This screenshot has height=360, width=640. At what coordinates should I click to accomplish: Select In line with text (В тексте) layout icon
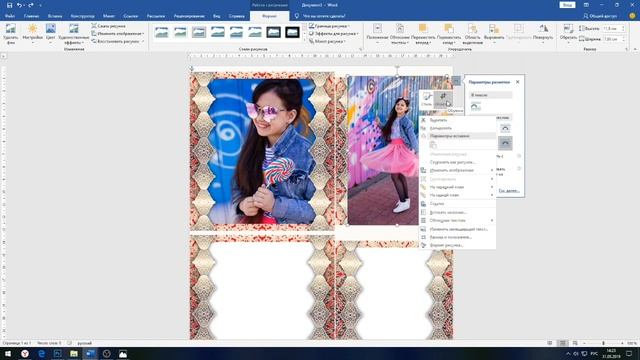[x=476, y=107]
